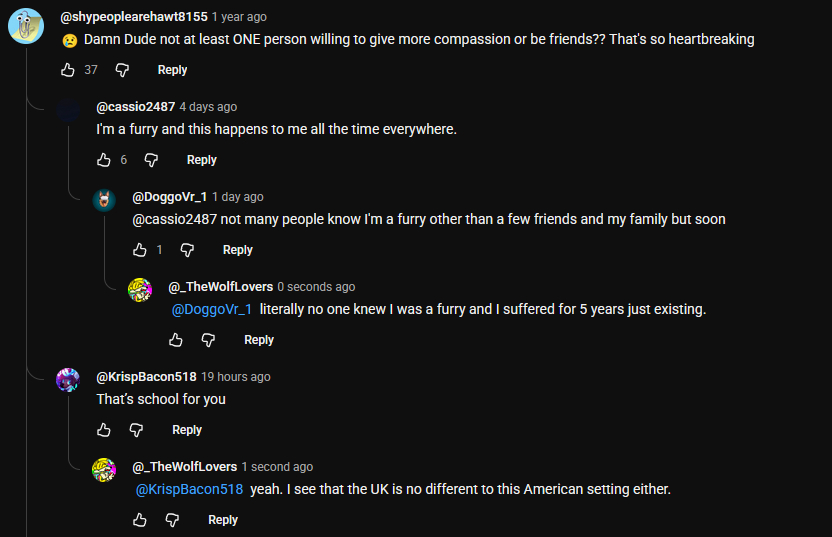
Task: Open @shypeoplearehawt8155 channel avatar
Action: click(25, 26)
